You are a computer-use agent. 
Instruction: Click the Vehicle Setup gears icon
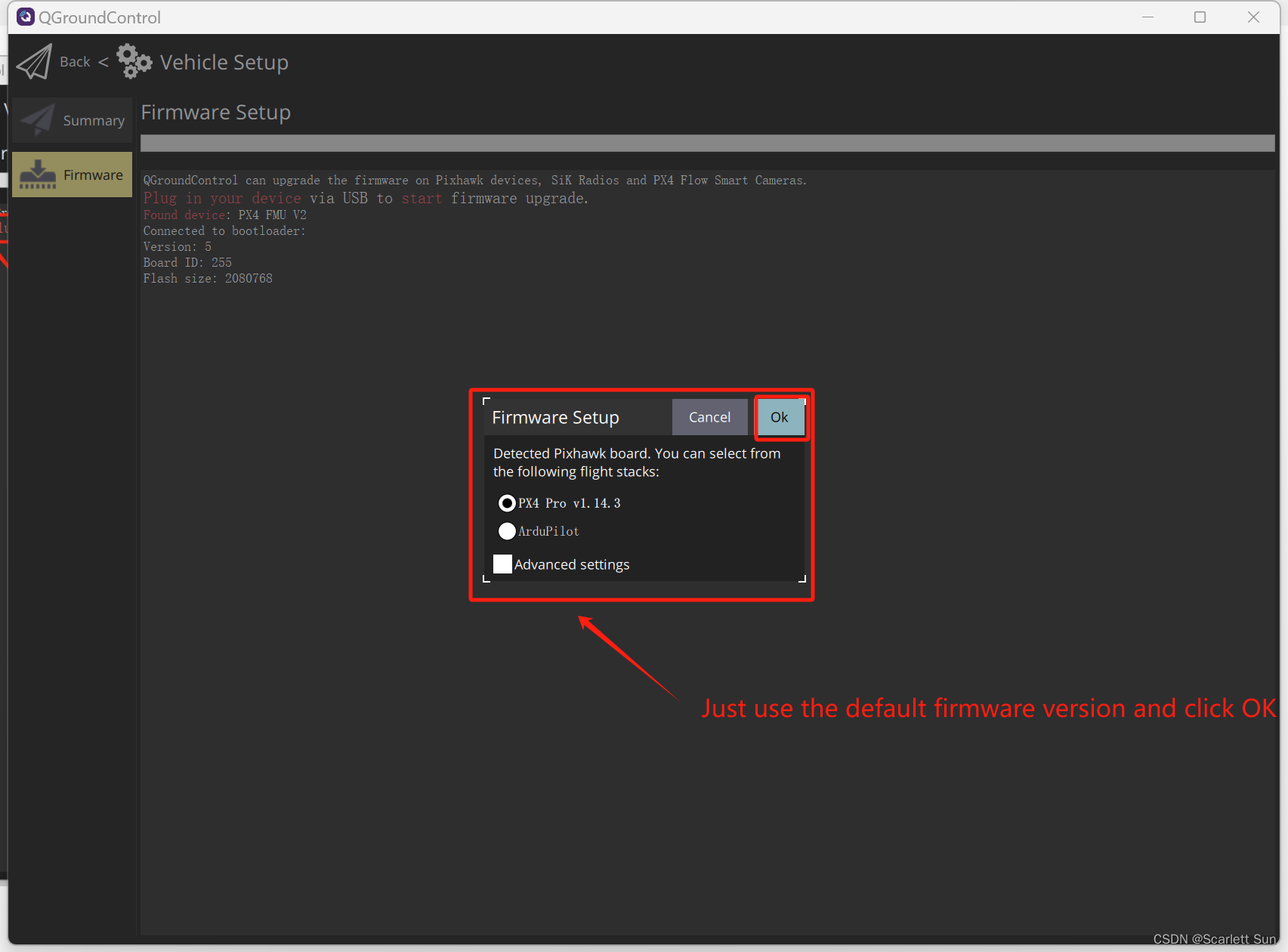(x=134, y=61)
